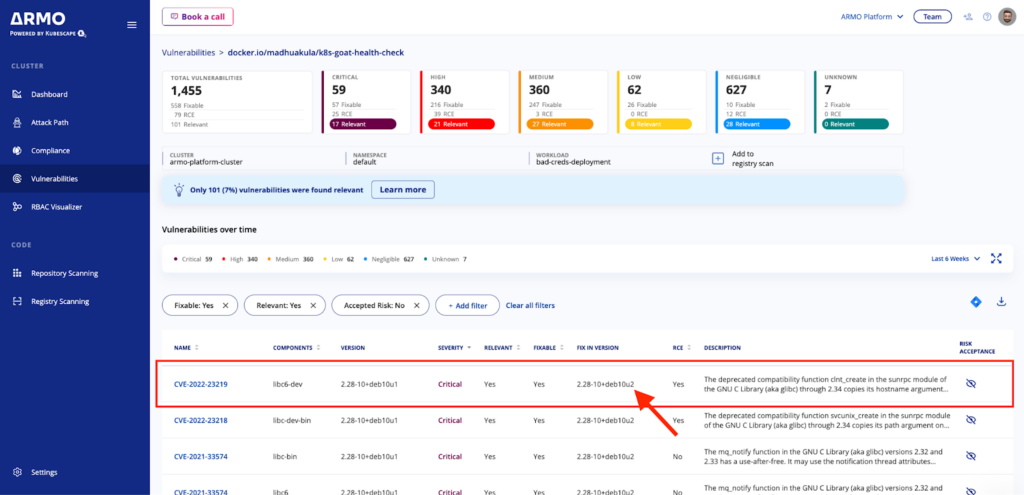Click the Medium legend dot

coord(269,259)
